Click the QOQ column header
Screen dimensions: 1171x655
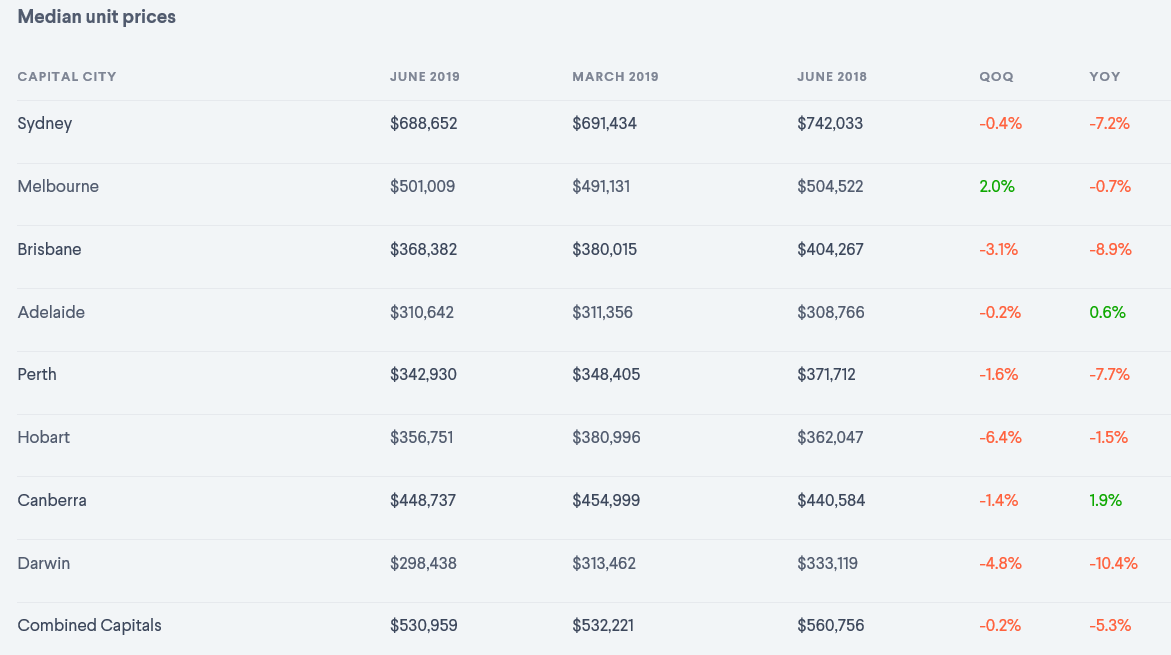pyautogui.click(x=996, y=77)
